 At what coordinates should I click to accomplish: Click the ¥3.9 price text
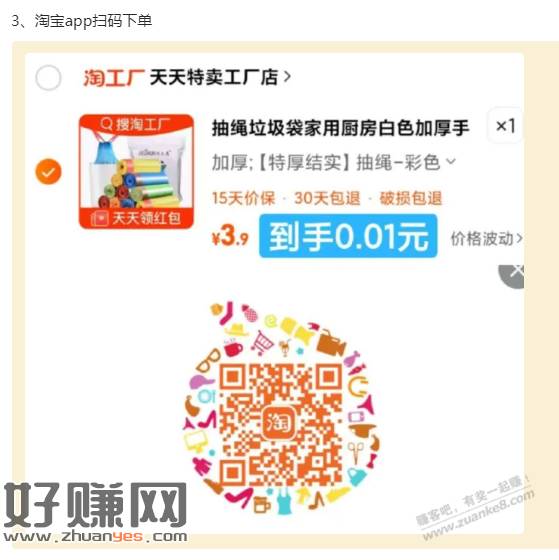230,236
